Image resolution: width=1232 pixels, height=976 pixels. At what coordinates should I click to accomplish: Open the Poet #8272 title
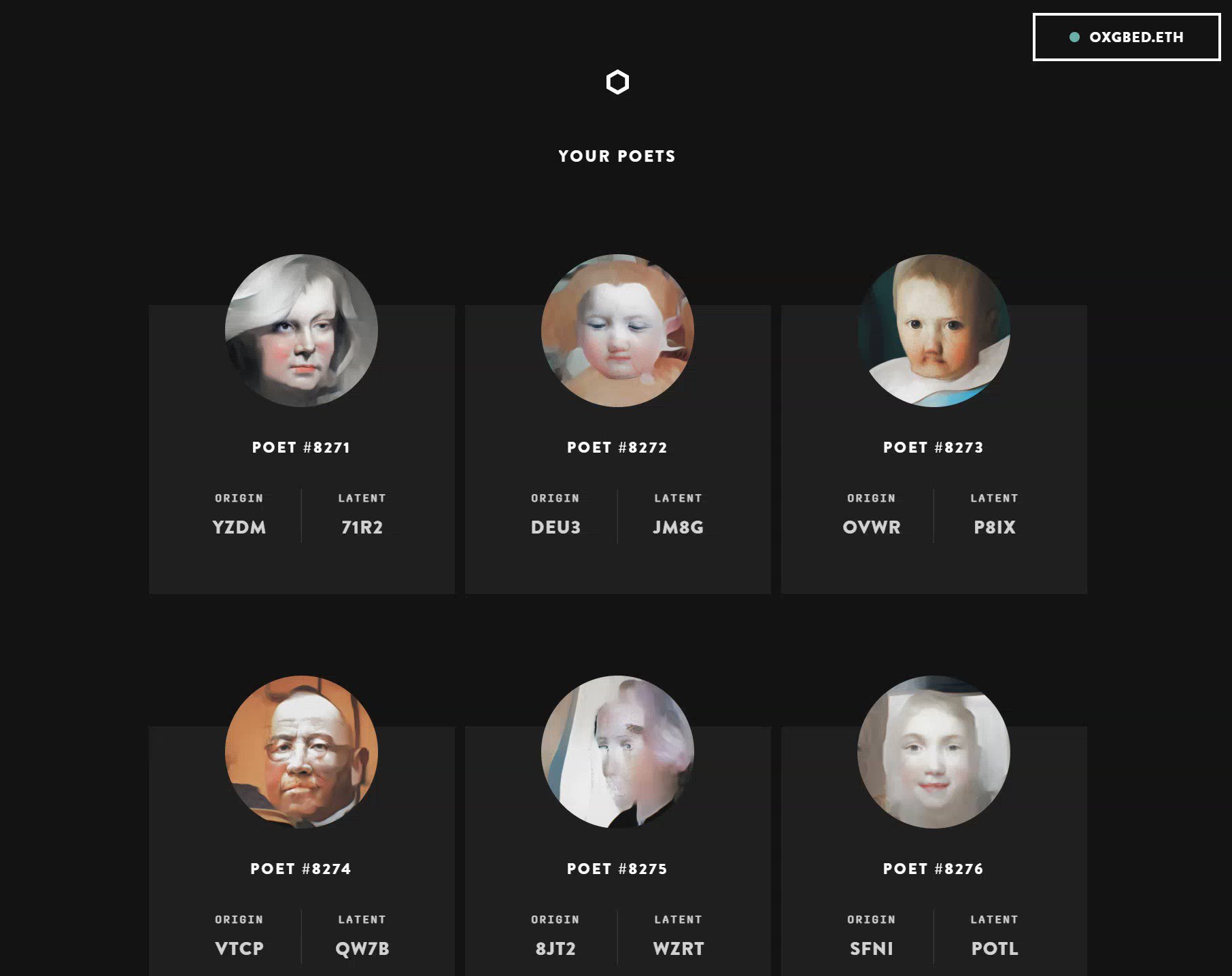pyautogui.click(x=617, y=447)
